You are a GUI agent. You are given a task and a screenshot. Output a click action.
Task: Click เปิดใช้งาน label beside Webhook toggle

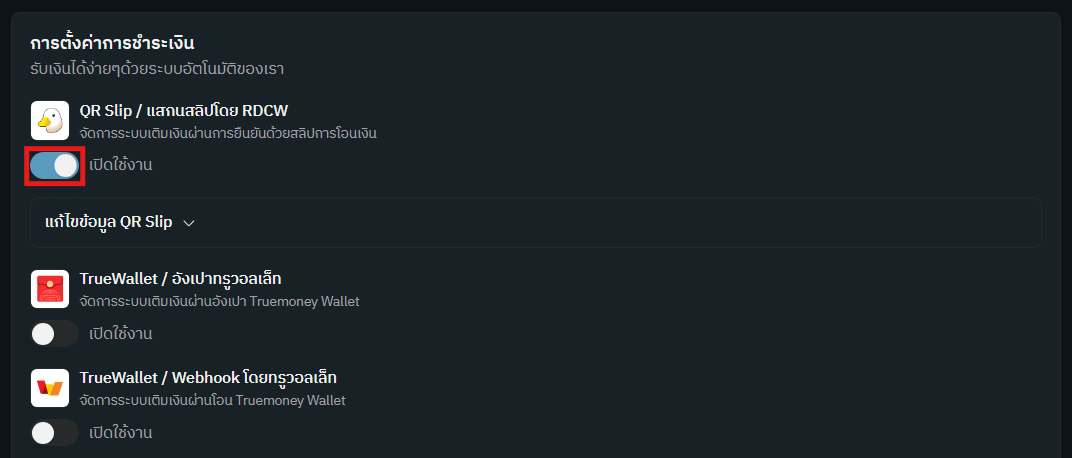(120, 433)
